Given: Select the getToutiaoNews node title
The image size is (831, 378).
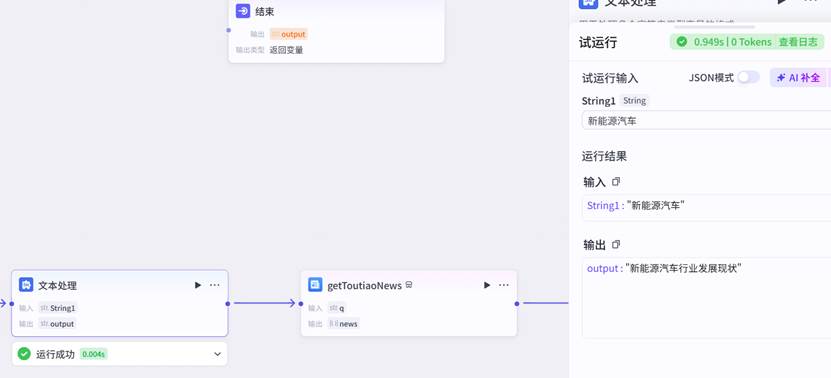Looking at the screenshot, I should pyautogui.click(x=365, y=286).
